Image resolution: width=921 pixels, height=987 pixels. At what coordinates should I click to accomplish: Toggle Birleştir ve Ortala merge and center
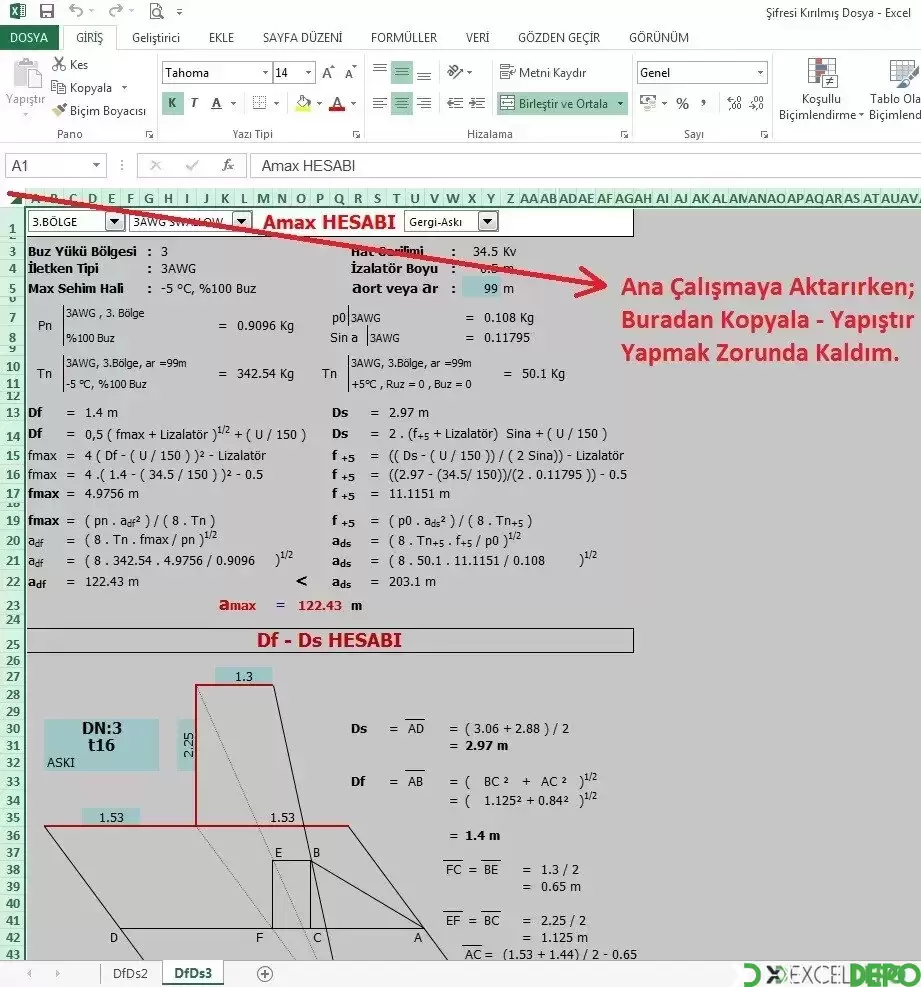tap(554, 103)
